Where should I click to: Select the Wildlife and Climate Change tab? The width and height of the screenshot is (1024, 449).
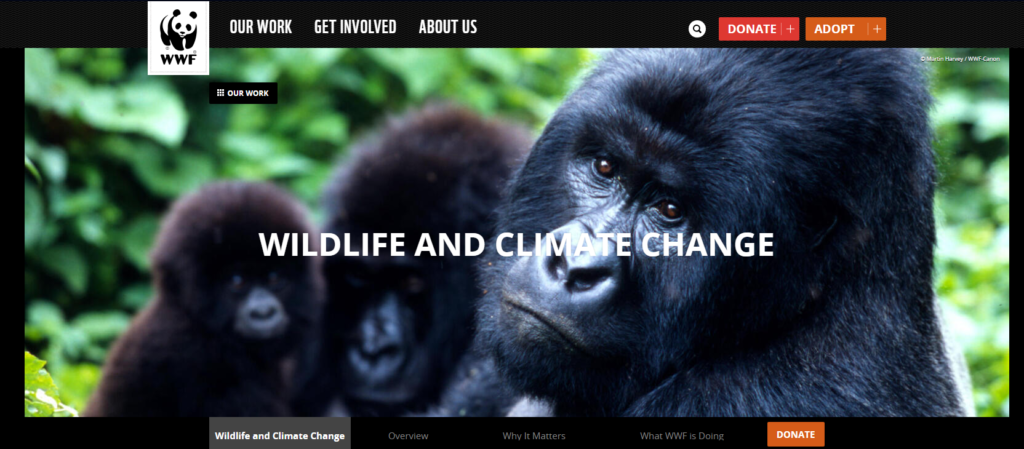[280, 435]
